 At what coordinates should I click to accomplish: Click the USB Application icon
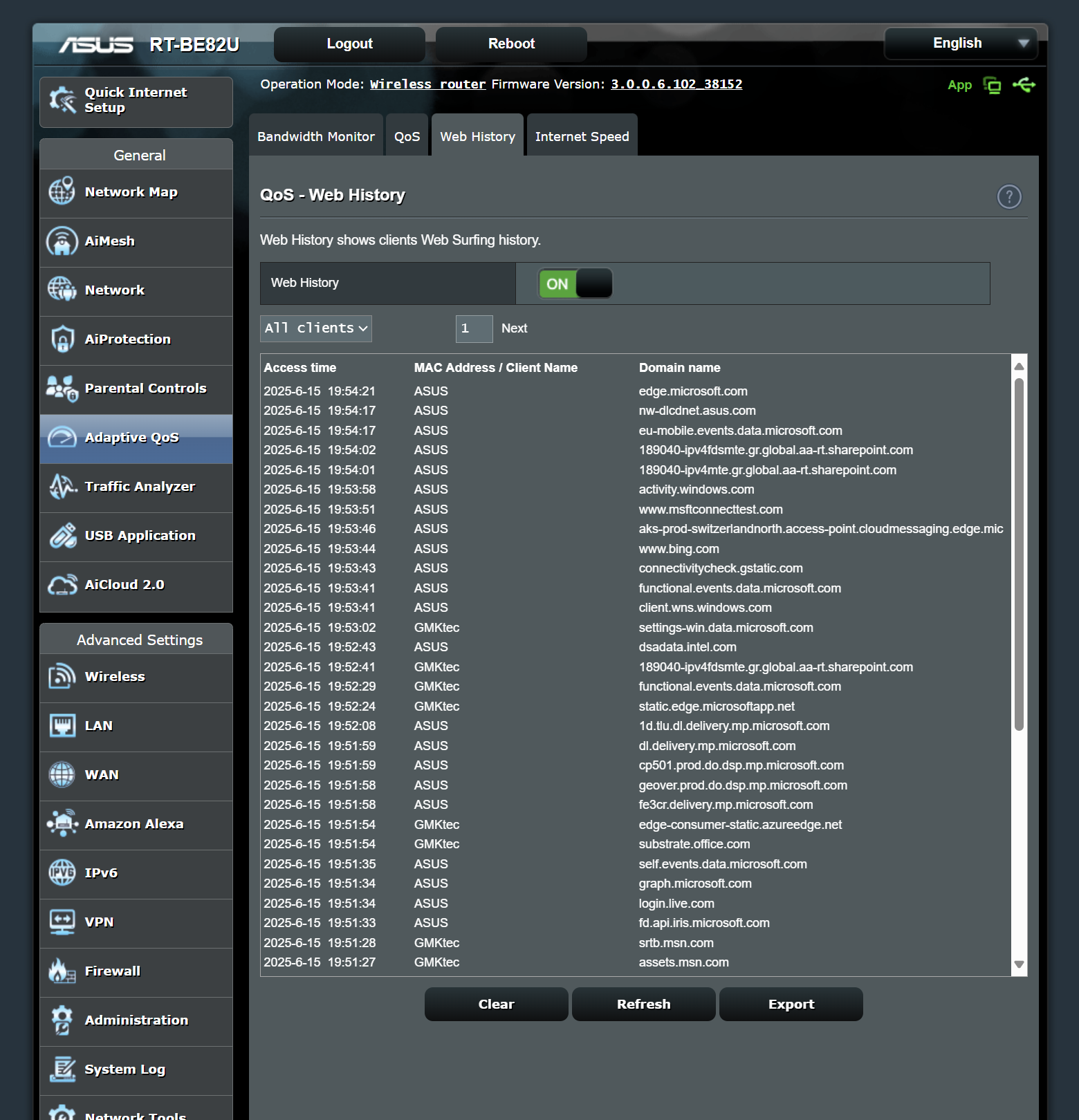(x=62, y=536)
